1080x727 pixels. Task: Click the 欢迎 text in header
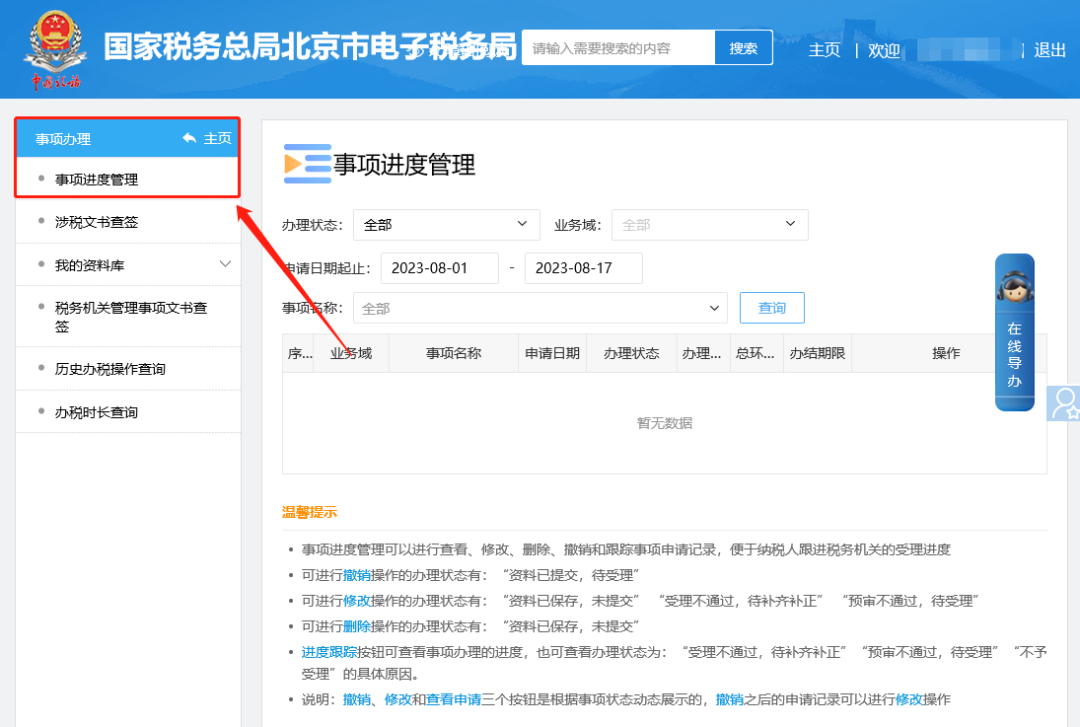884,50
